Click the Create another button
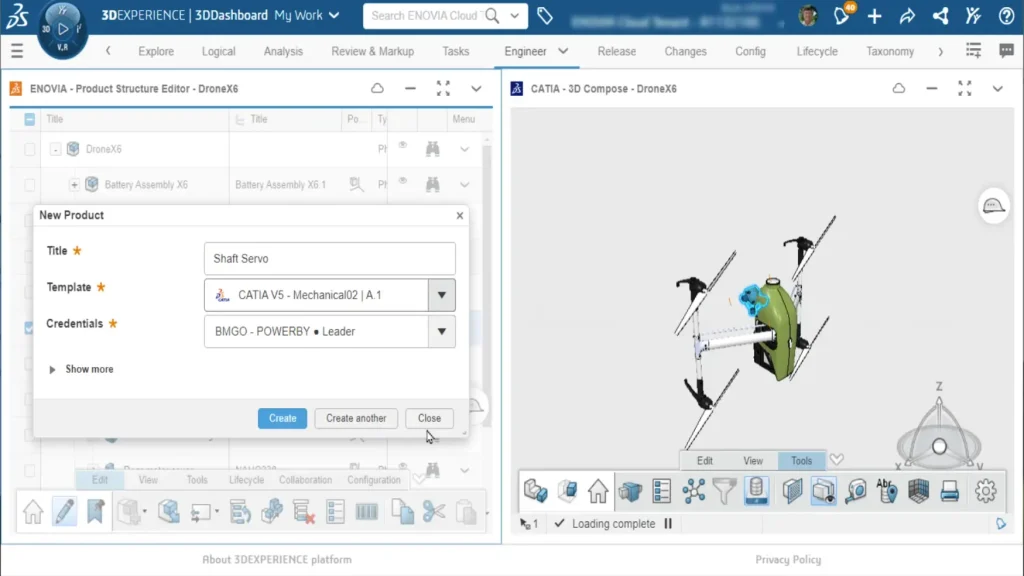1024x576 pixels. pyautogui.click(x=356, y=418)
